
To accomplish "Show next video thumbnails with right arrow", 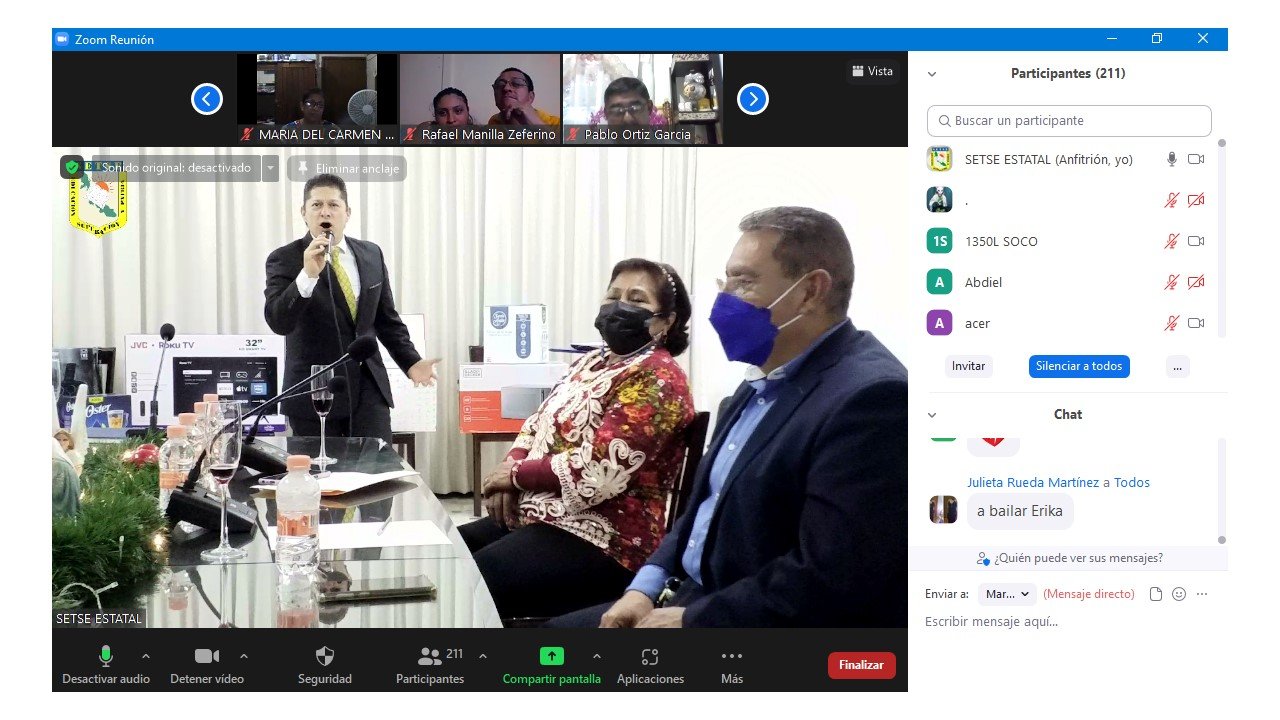I will (x=752, y=99).
